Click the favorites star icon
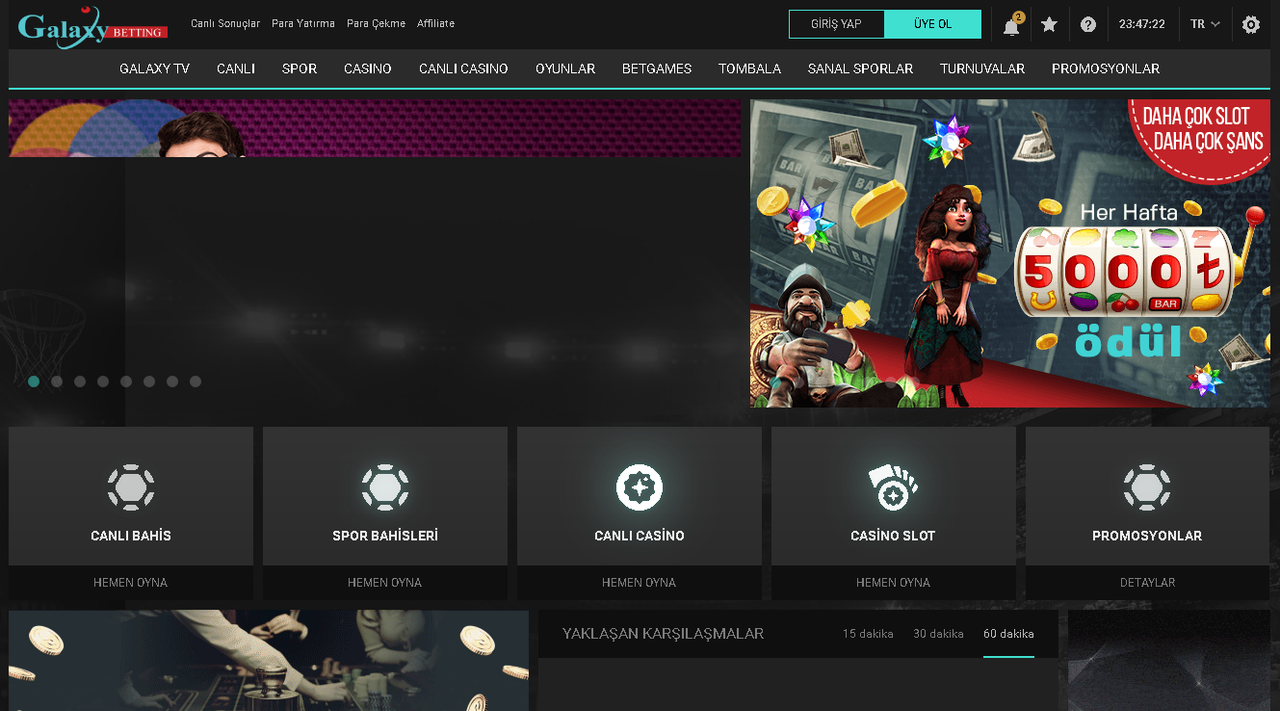 [1049, 24]
